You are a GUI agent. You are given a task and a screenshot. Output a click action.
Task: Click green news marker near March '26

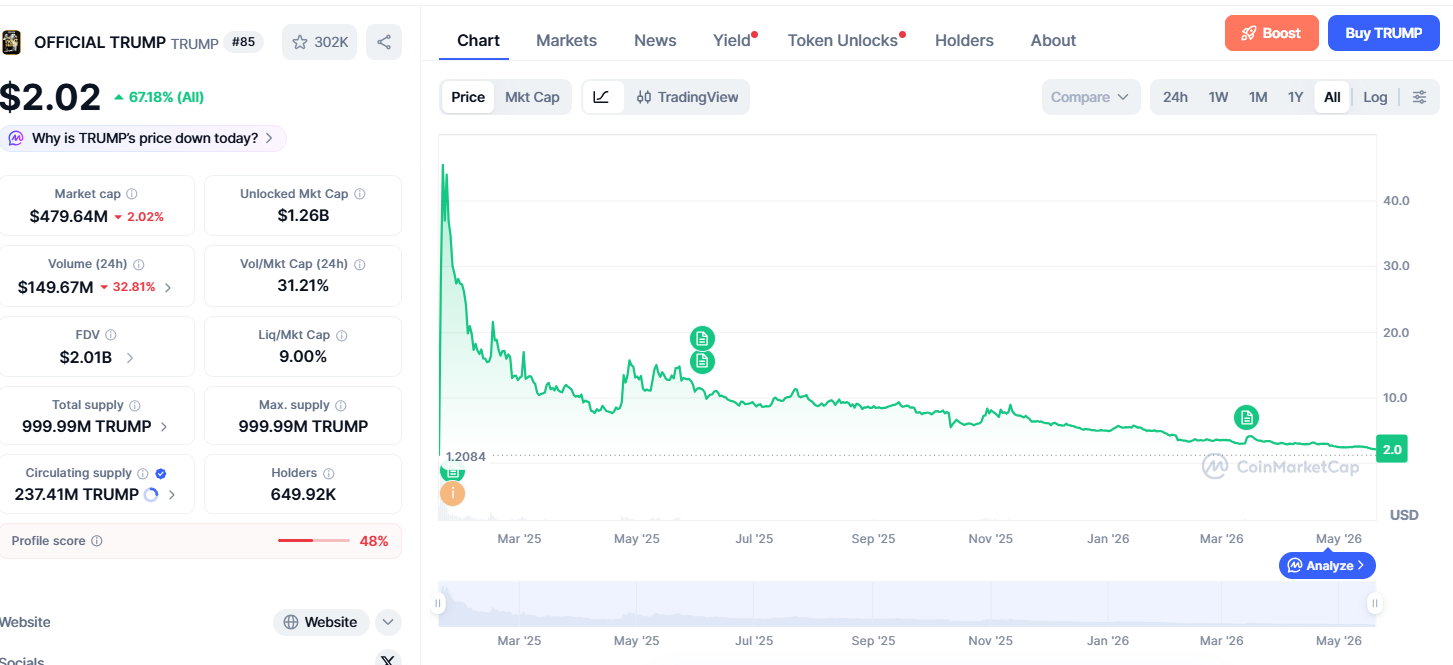(x=1245, y=417)
